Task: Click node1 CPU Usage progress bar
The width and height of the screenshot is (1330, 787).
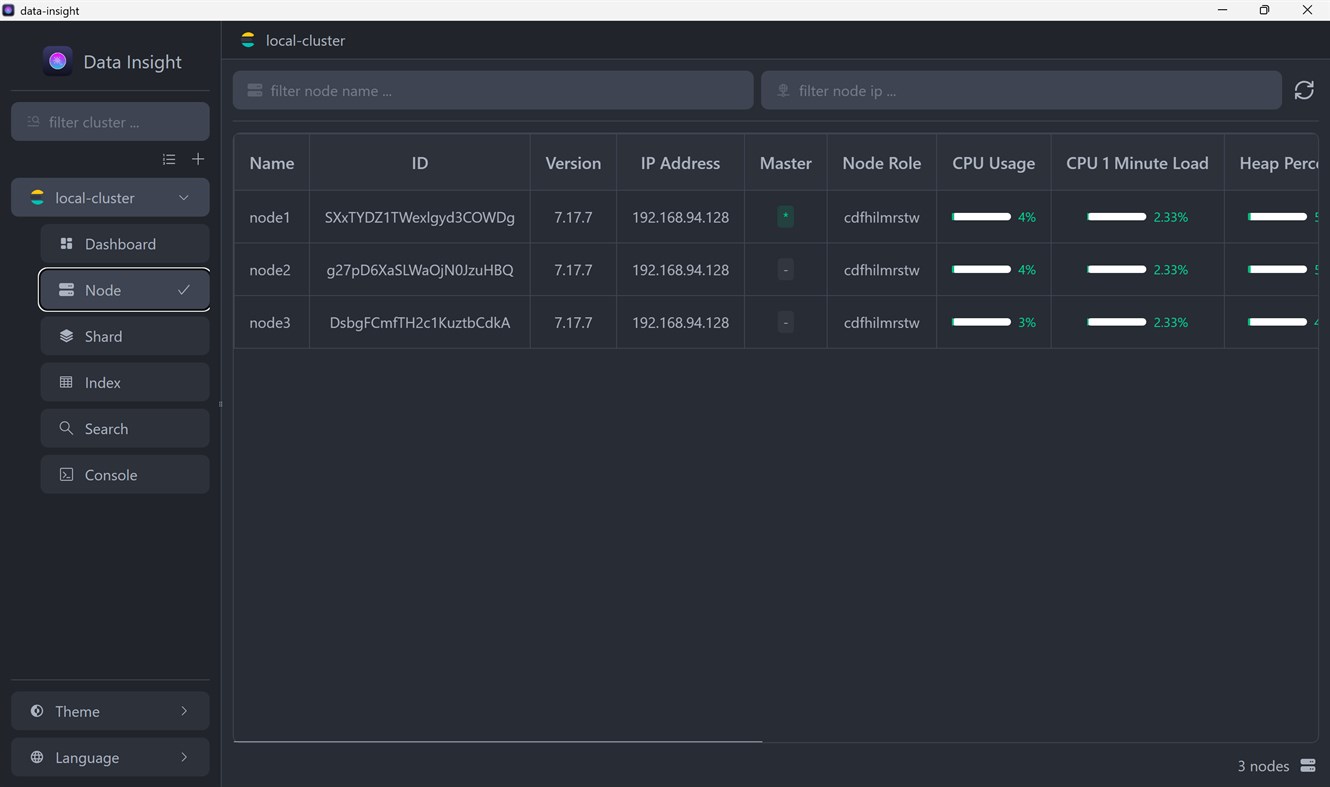Action: (x=981, y=216)
